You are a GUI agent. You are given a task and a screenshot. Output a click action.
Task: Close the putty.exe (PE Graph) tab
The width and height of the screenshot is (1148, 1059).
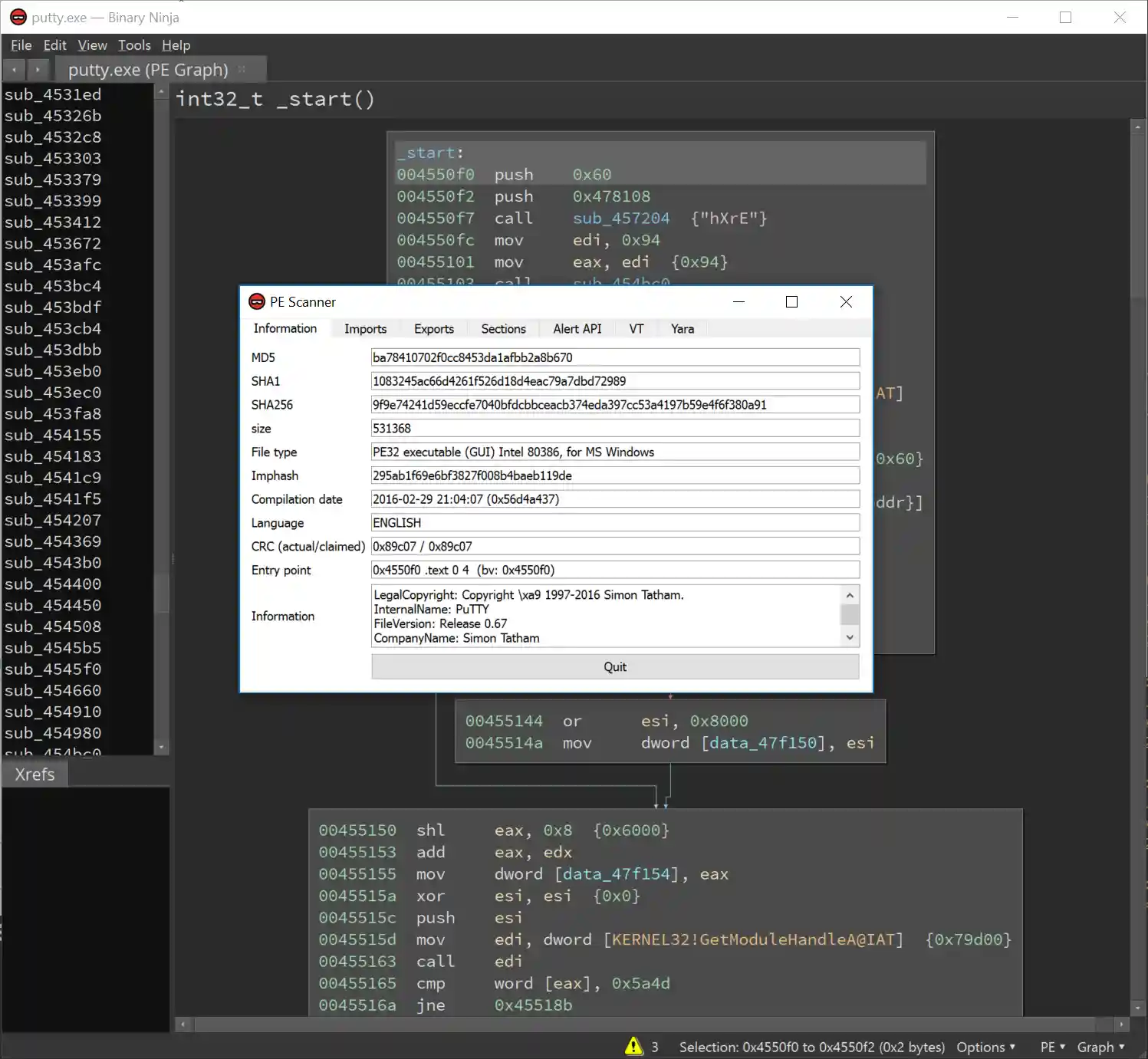coord(242,70)
